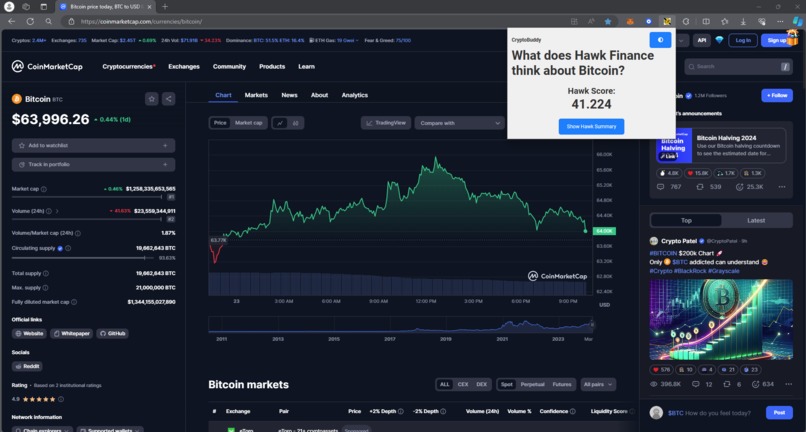Viewport: 806px width, 432px height.
Task: Click the CoinMarketCap logo
Action: 47,66
